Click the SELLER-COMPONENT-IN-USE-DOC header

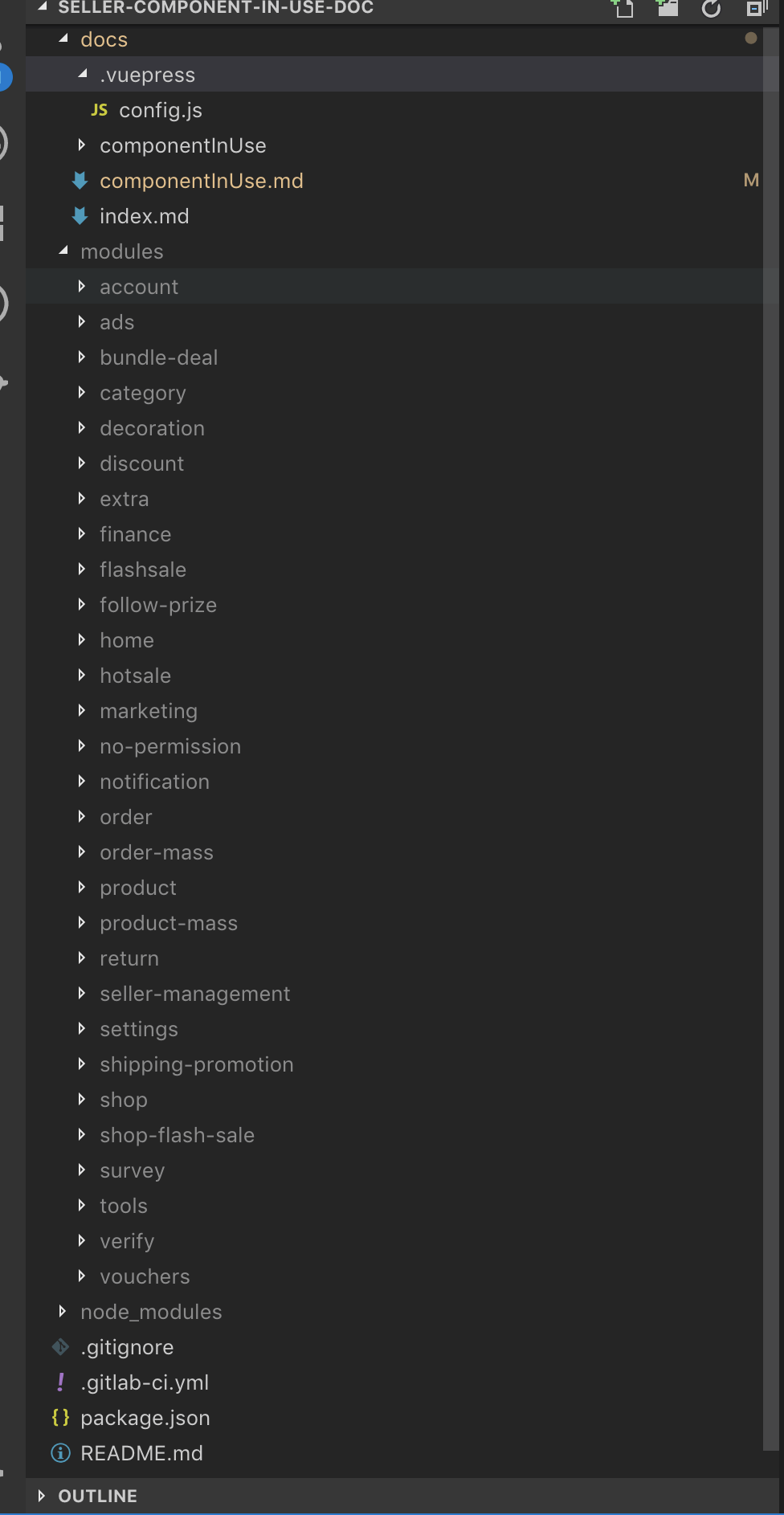tap(215, 8)
